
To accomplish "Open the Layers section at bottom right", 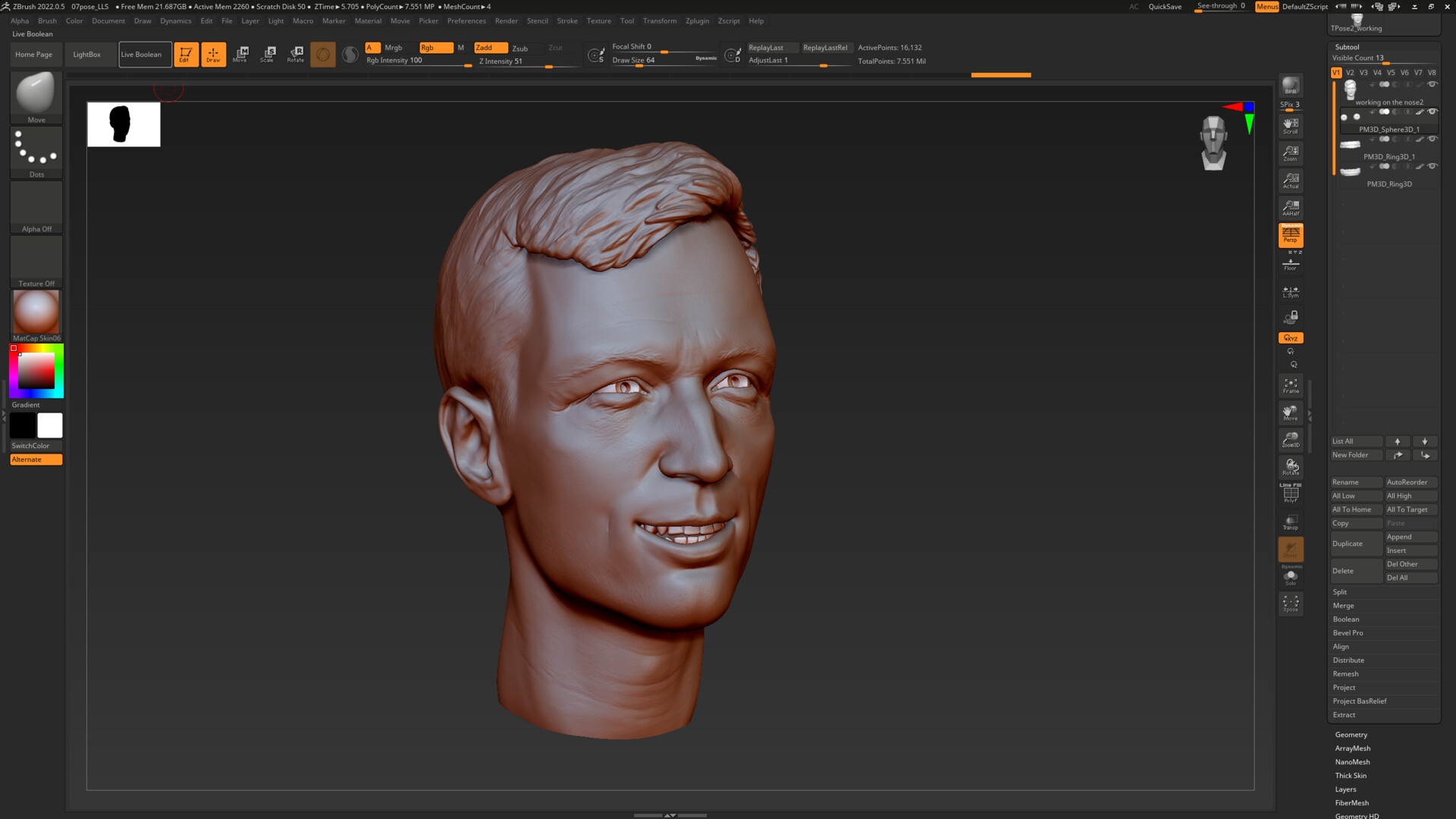I will [1345, 789].
